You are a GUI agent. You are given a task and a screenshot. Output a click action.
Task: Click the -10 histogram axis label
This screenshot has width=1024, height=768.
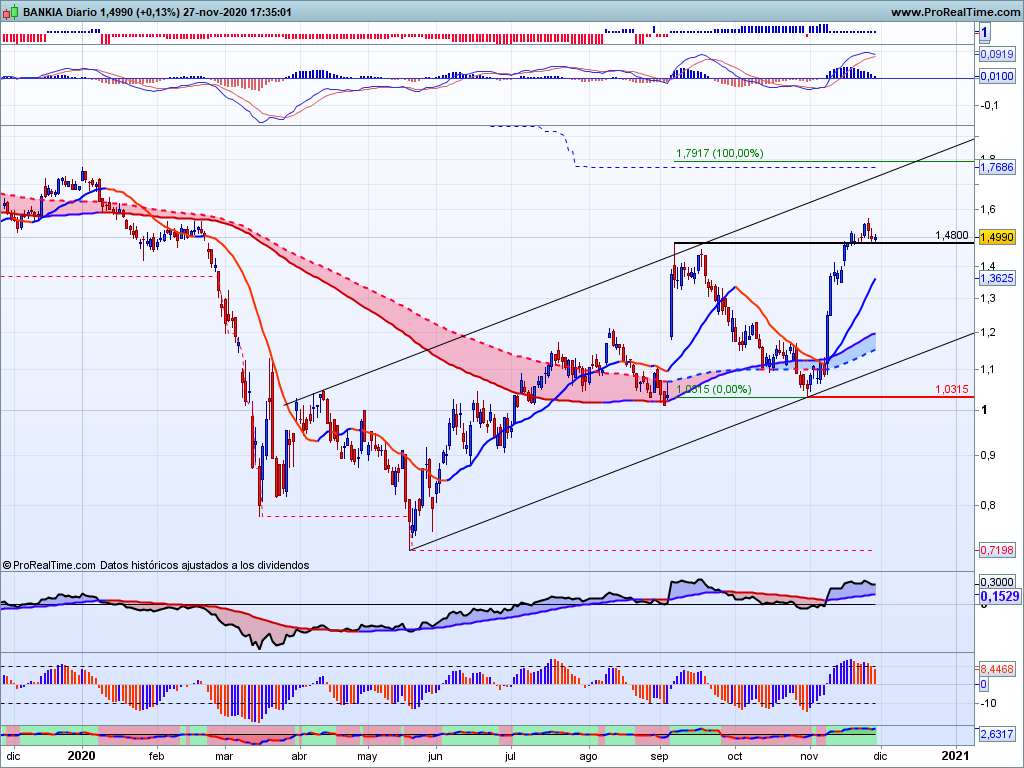(988, 703)
